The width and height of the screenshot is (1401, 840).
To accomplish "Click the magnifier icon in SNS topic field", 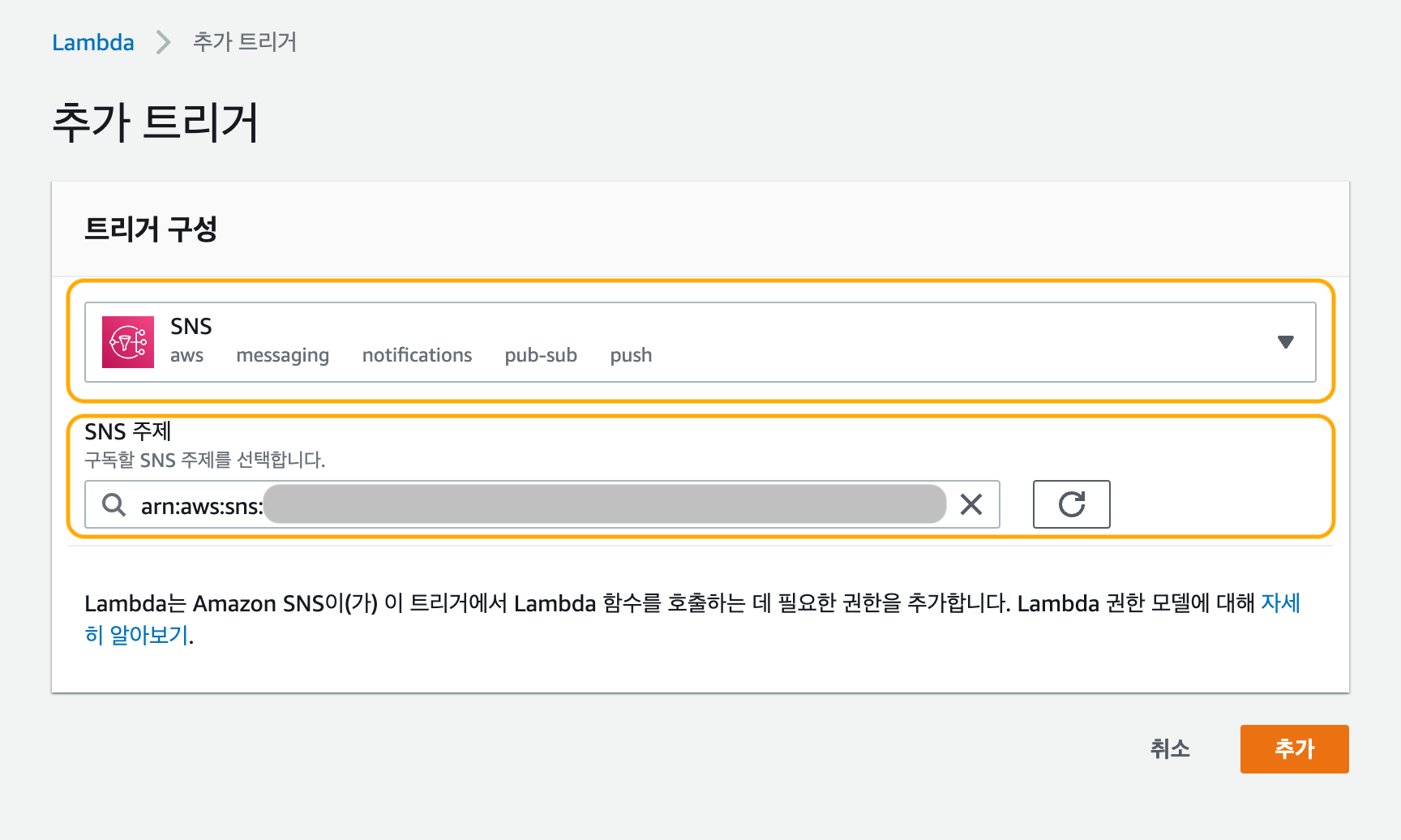I will (114, 505).
